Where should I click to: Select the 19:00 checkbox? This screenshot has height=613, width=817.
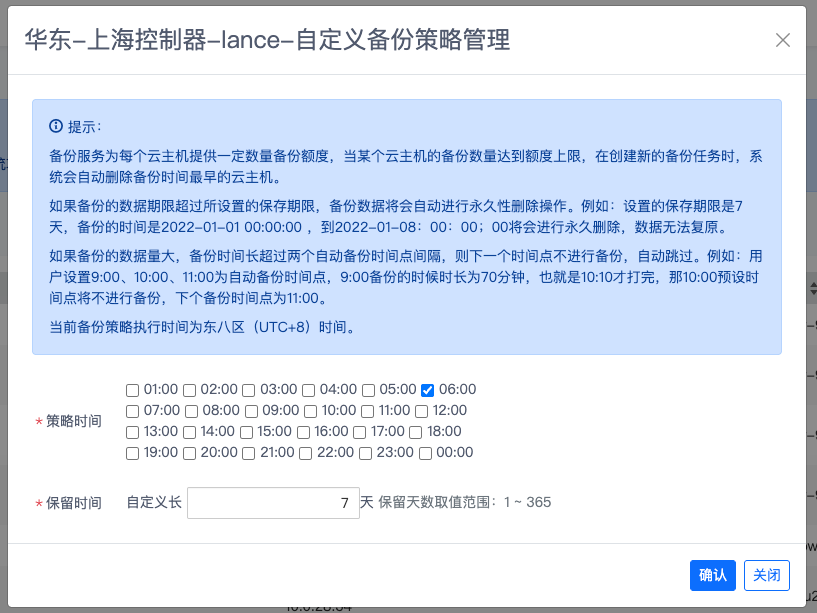tap(133, 453)
